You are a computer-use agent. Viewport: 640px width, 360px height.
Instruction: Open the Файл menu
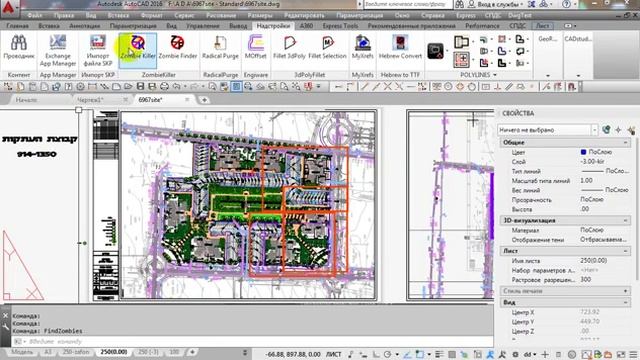[x=35, y=16]
